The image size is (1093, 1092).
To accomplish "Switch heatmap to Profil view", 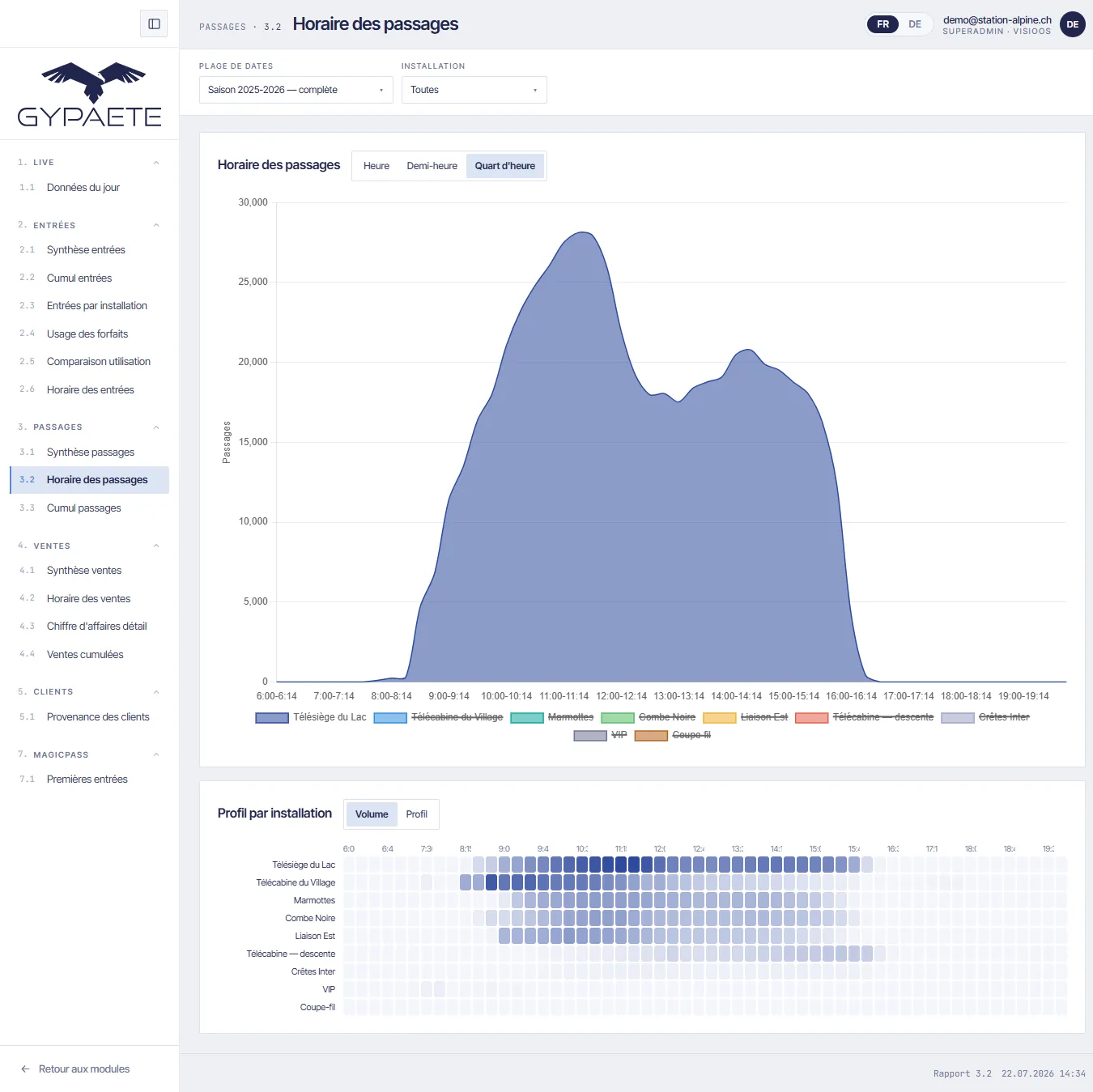I will pyautogui.click(x=416, y=814).
